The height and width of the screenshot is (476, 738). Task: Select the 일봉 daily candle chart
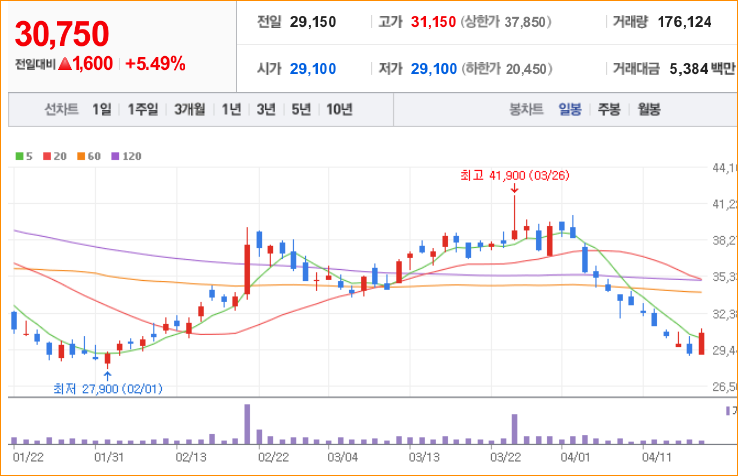[x=570, y=109]
